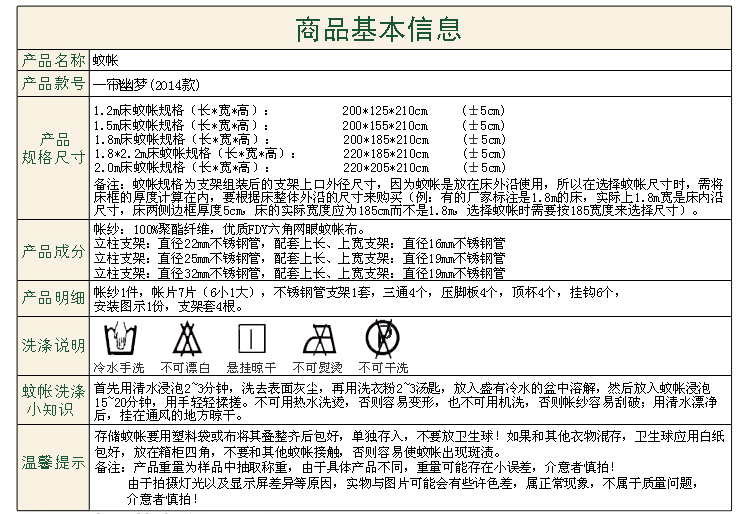Click the 由于拍摄灯光以及显示屏差异 color note
Viewport: 750px width, 514px height.
tap(414, 483)
